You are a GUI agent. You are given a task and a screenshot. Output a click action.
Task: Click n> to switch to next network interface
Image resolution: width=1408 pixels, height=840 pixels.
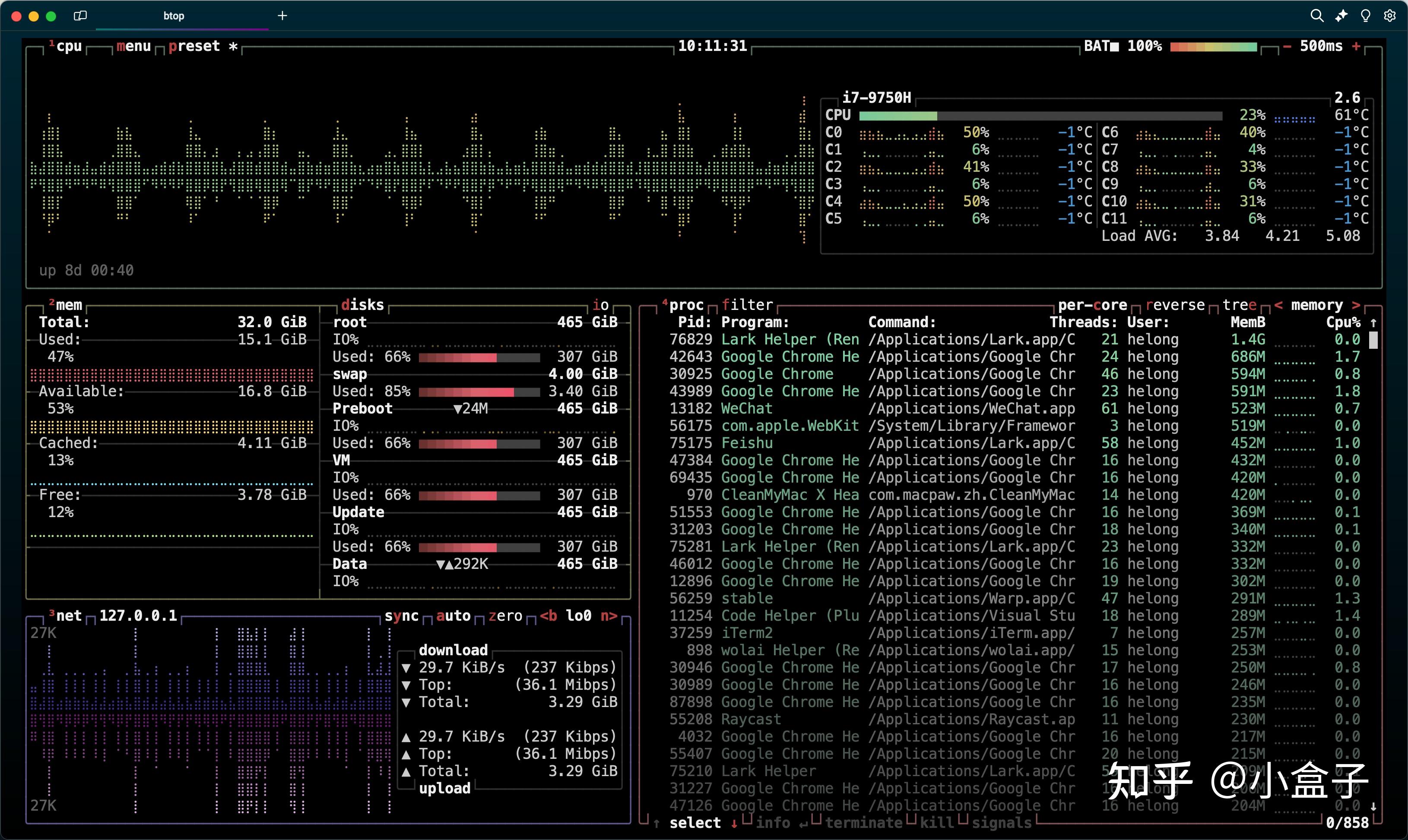click(x=609, y=616)
